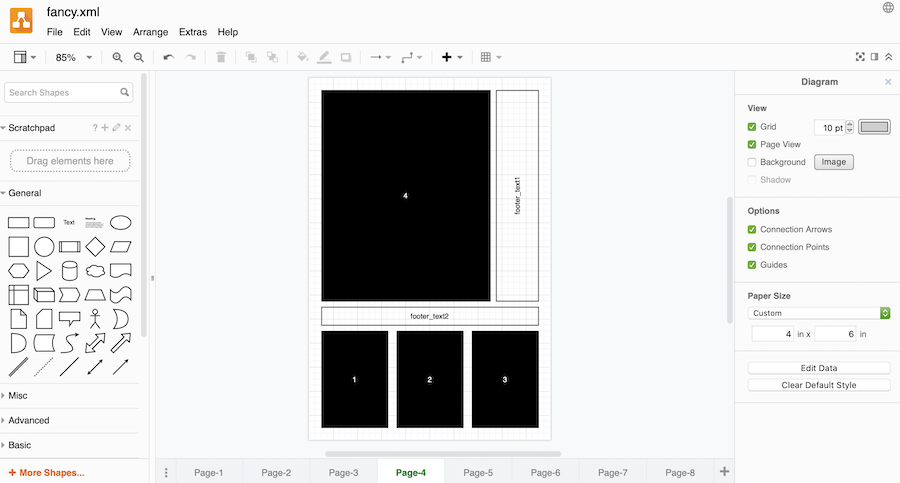
Task: Click the grid color swatch
Action: [874, 127]
